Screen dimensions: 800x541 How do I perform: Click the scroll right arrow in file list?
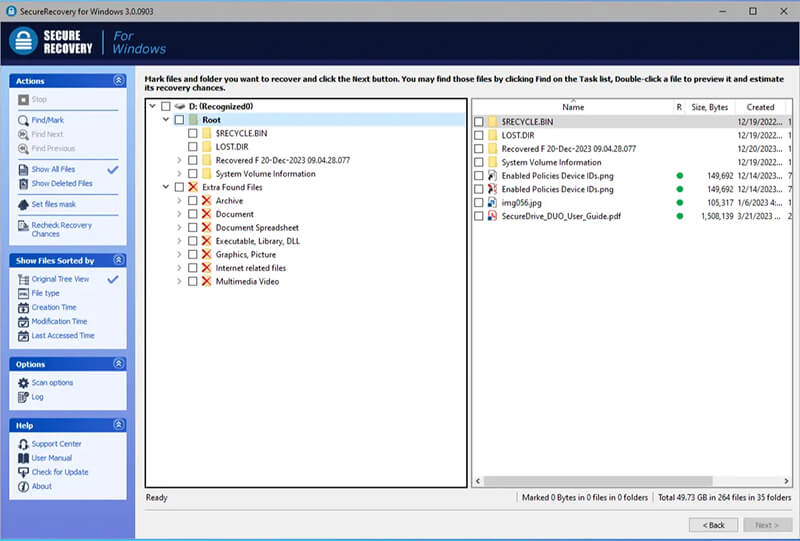coord(786,481)
